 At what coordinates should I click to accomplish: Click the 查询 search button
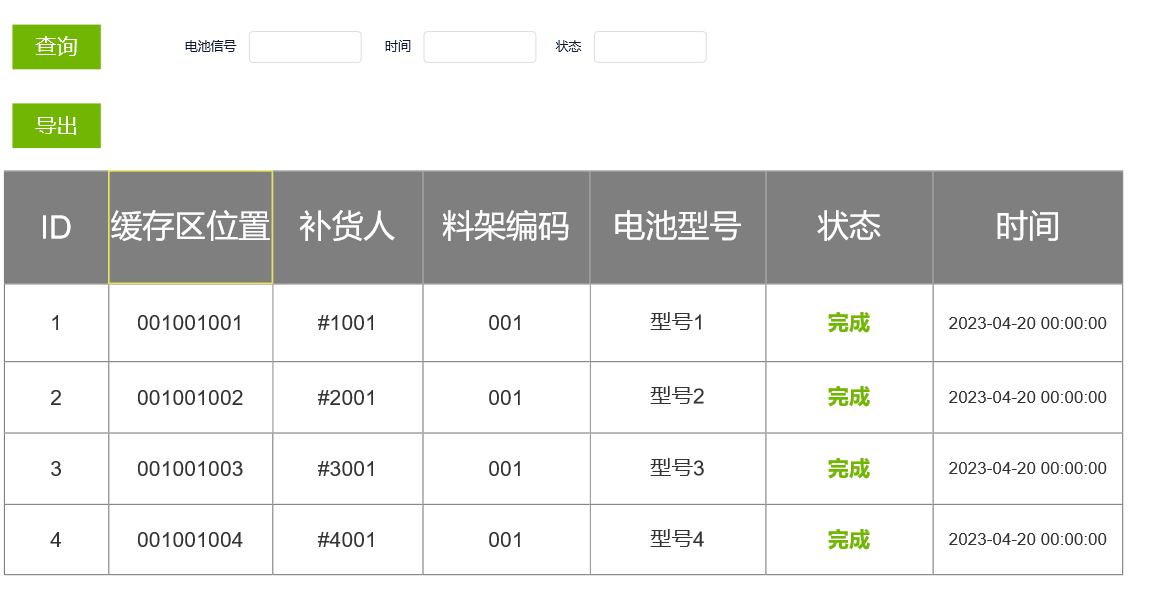(x=56, y=47)
